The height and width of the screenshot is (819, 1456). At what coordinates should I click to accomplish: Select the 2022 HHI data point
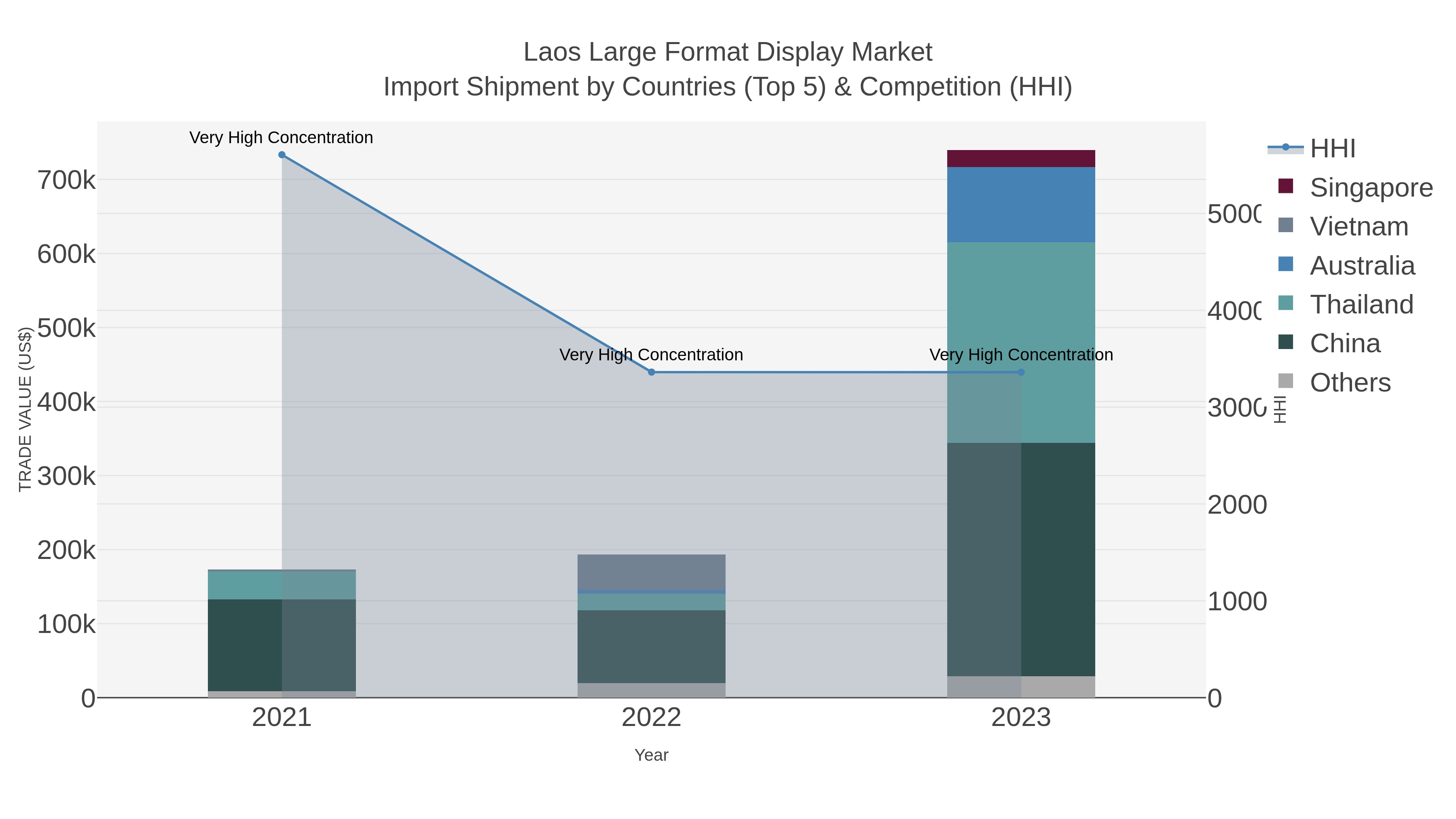click(652, 372)
